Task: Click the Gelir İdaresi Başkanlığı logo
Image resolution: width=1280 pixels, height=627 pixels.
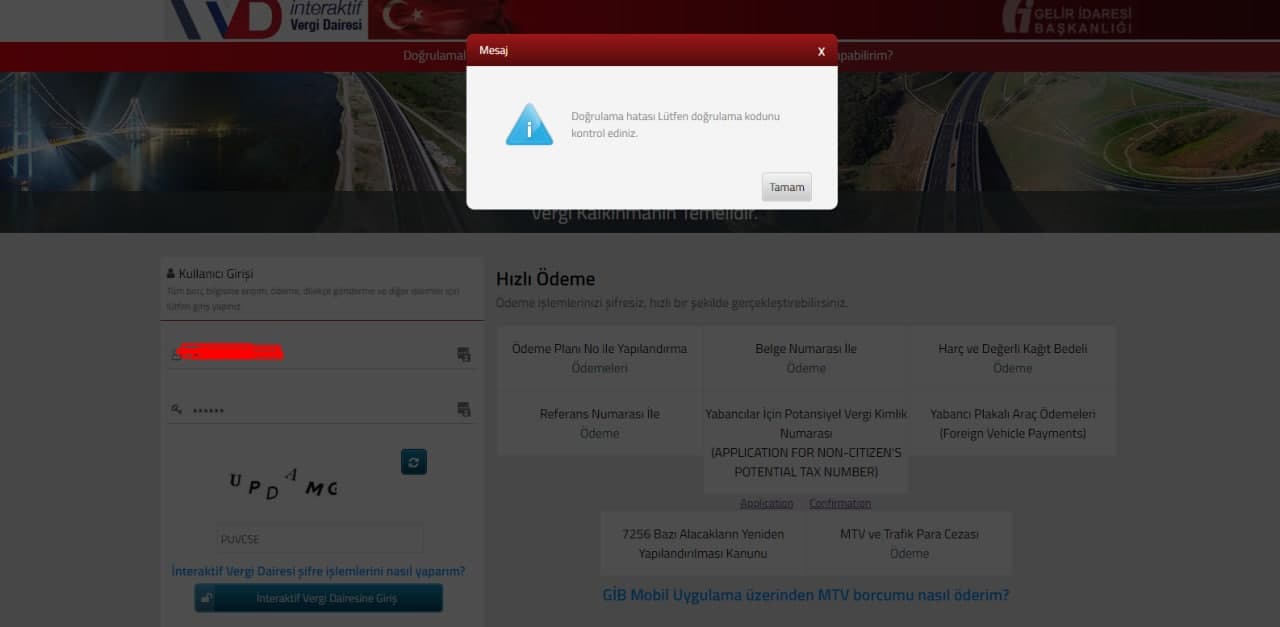Action: [x=1067, y=18]
